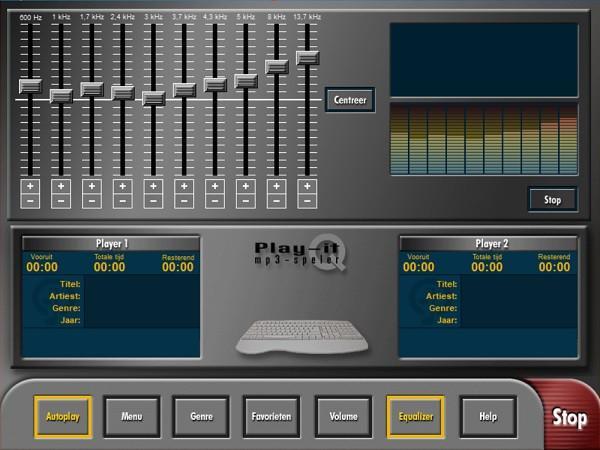Click the large red Stop button
The width and height of the screenshot is (600, 450).
coord(569,417)
